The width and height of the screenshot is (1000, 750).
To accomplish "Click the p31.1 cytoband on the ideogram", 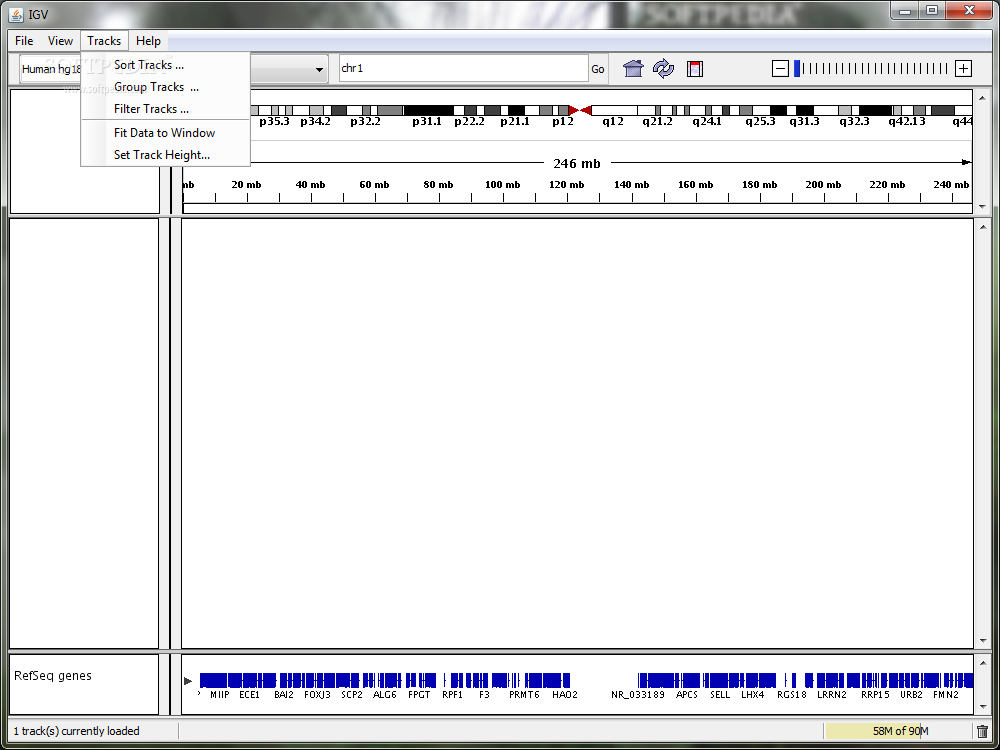I will click(429, 110).
